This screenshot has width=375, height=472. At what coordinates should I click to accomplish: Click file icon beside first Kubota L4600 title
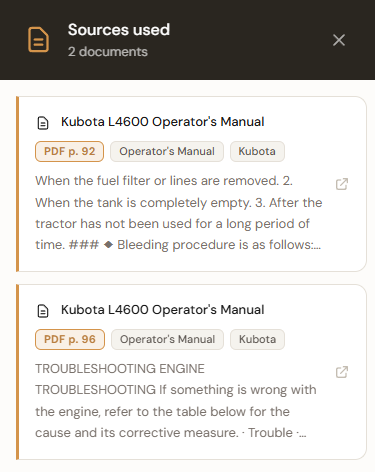tap(43, 123)
